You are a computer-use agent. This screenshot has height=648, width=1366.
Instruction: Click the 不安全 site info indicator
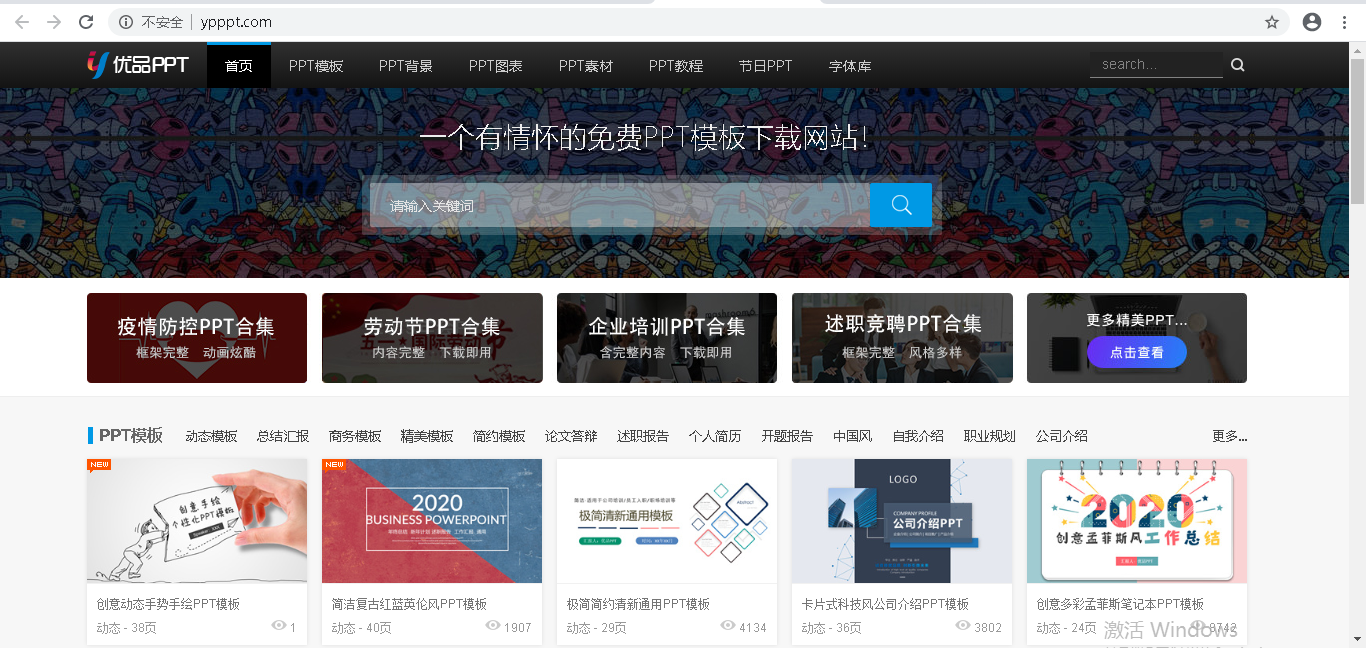[152, 21]
